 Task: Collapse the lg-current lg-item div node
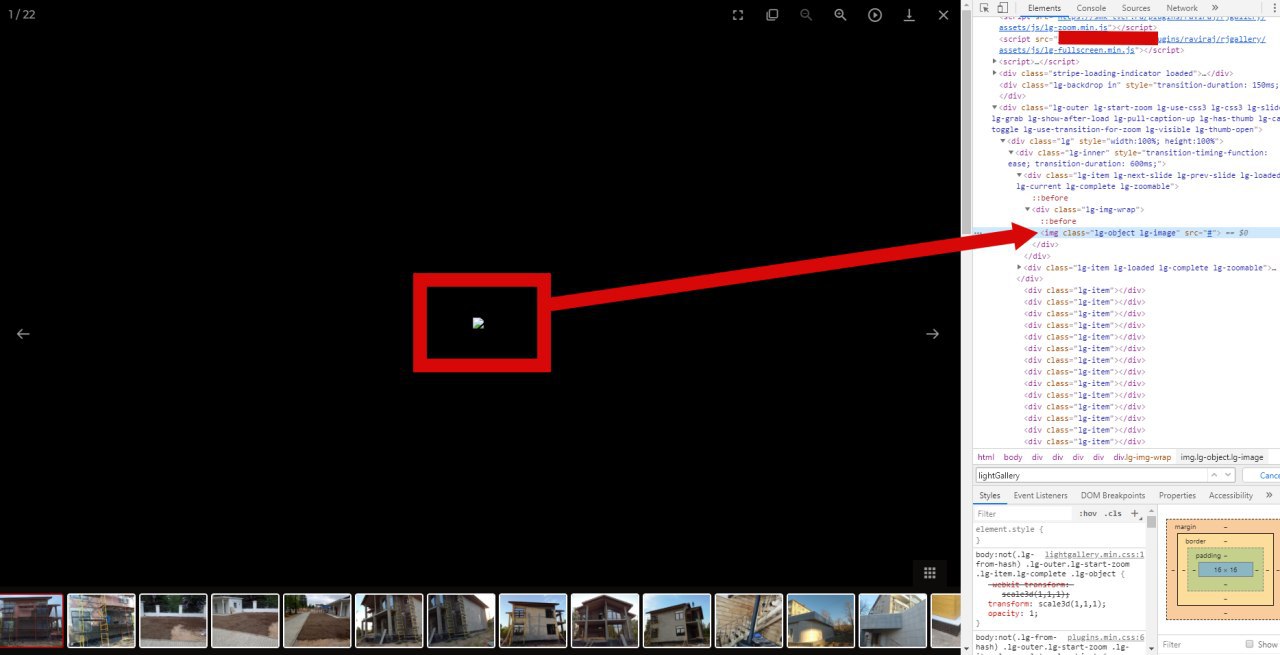pos(1019,175)
